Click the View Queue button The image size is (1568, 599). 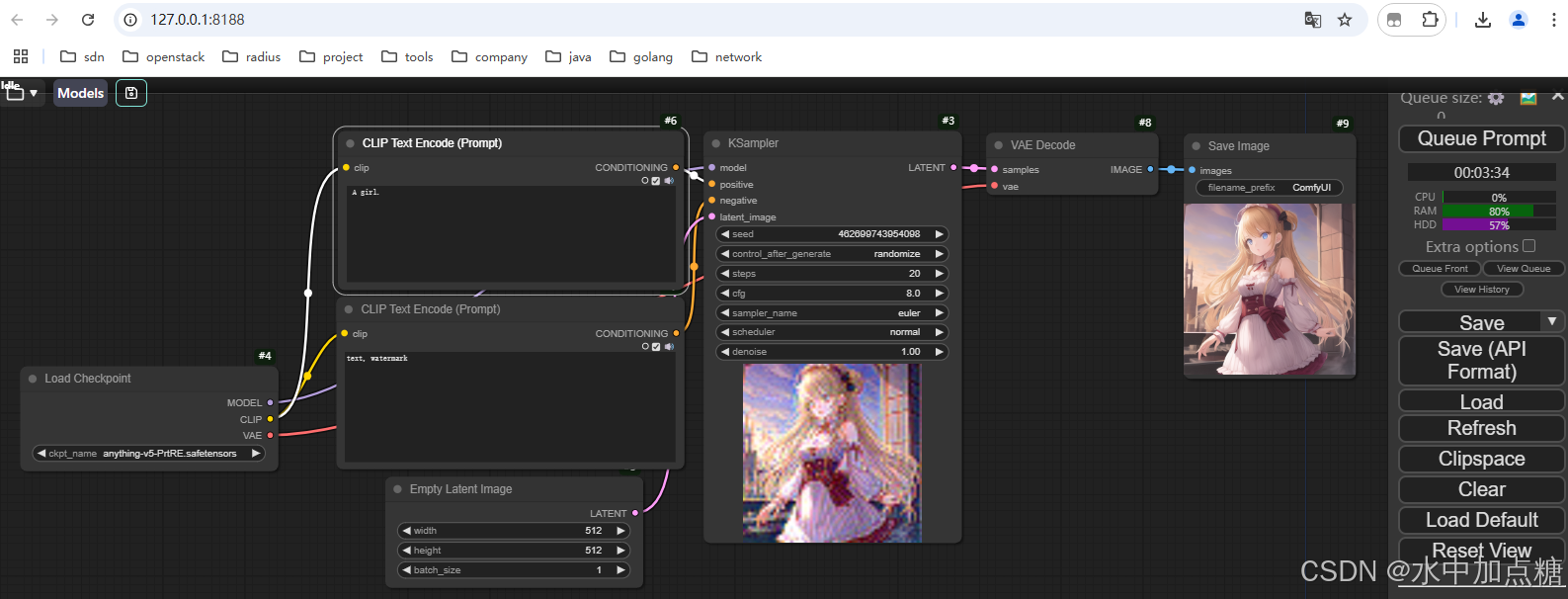coord(1523,269)
